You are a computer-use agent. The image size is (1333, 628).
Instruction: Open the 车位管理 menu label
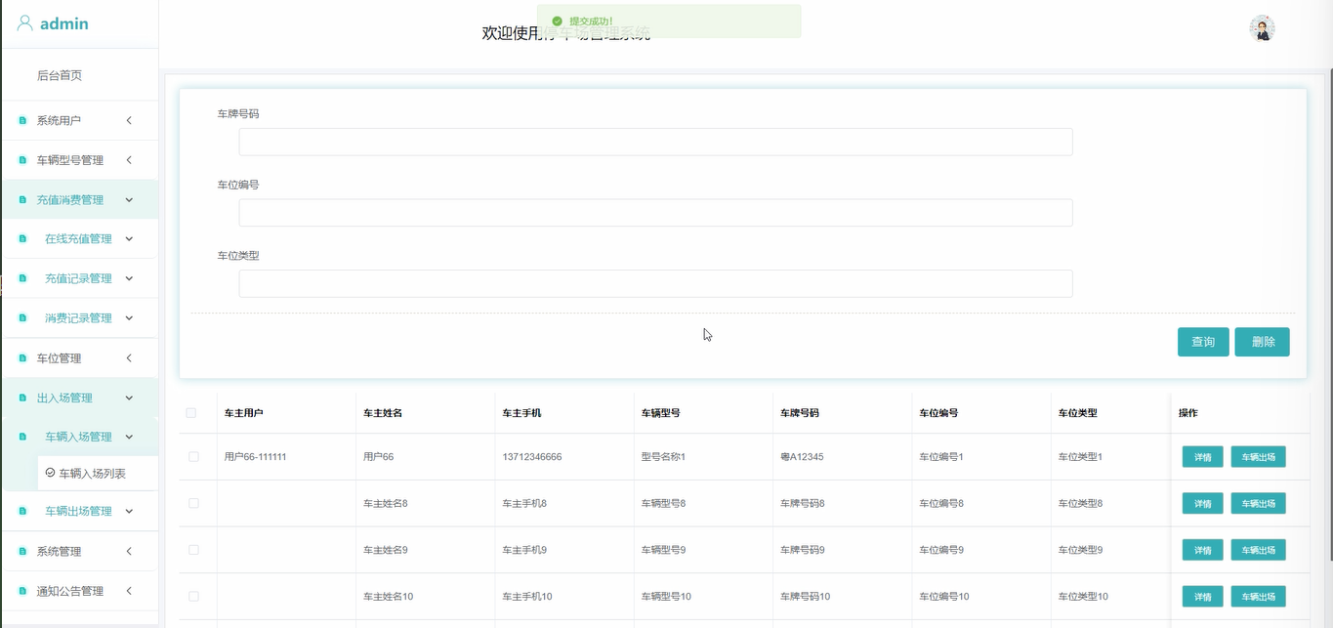(59, 358)
